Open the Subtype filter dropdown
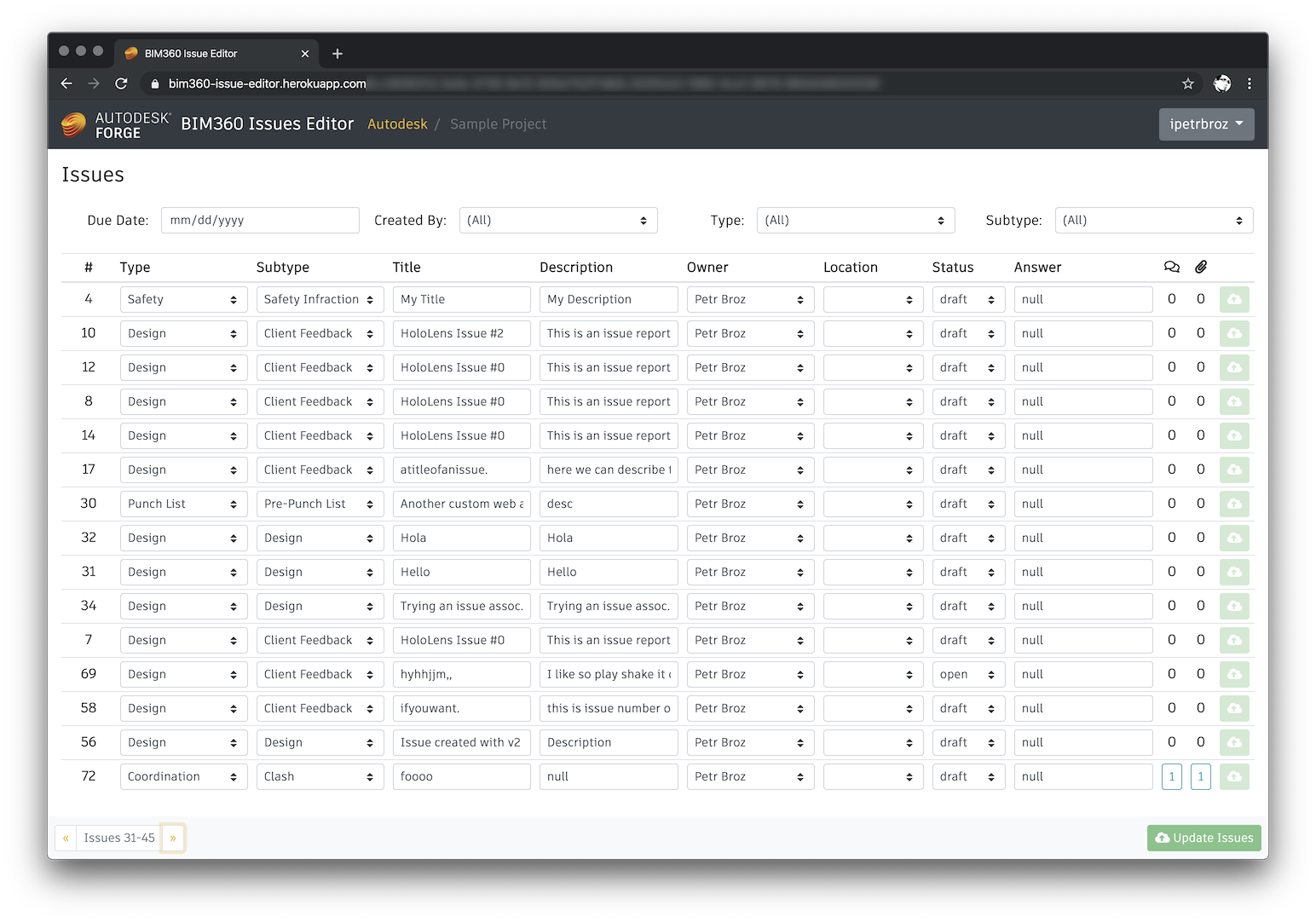 1154,220
